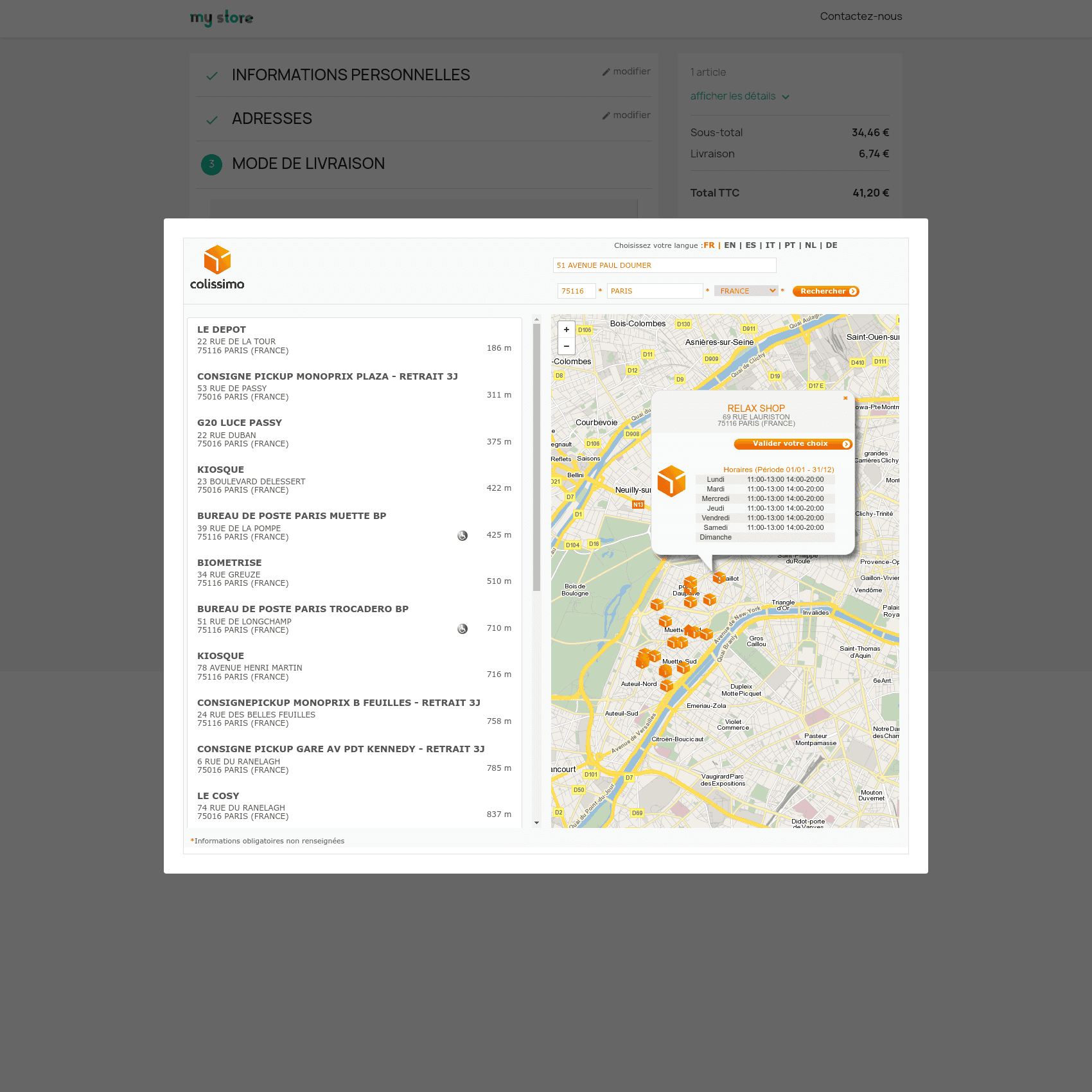Click the scrollbar down arrow in pickup list
1092x1092 pixels.
536,823
